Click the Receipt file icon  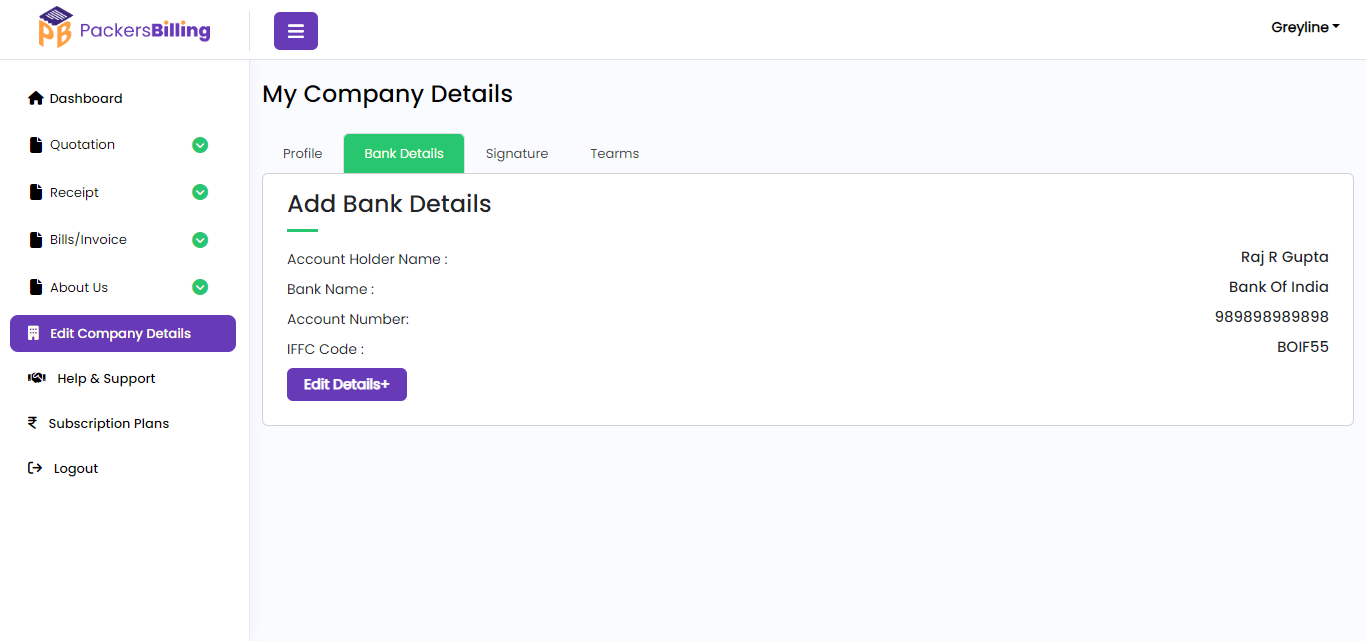coord(37,192)
